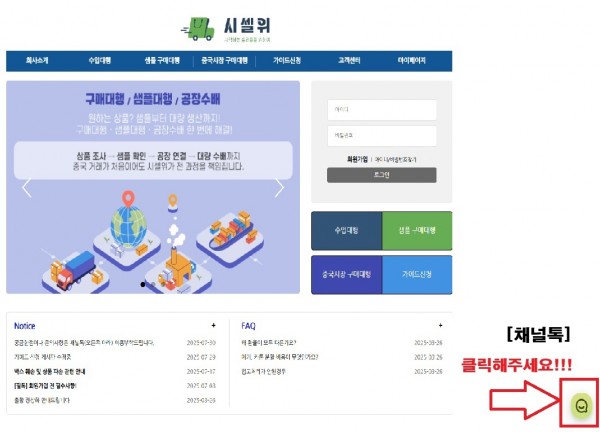Go to 샘플 구매대행 menu
This screenshot has height=432, width=600.
point(162,60)
